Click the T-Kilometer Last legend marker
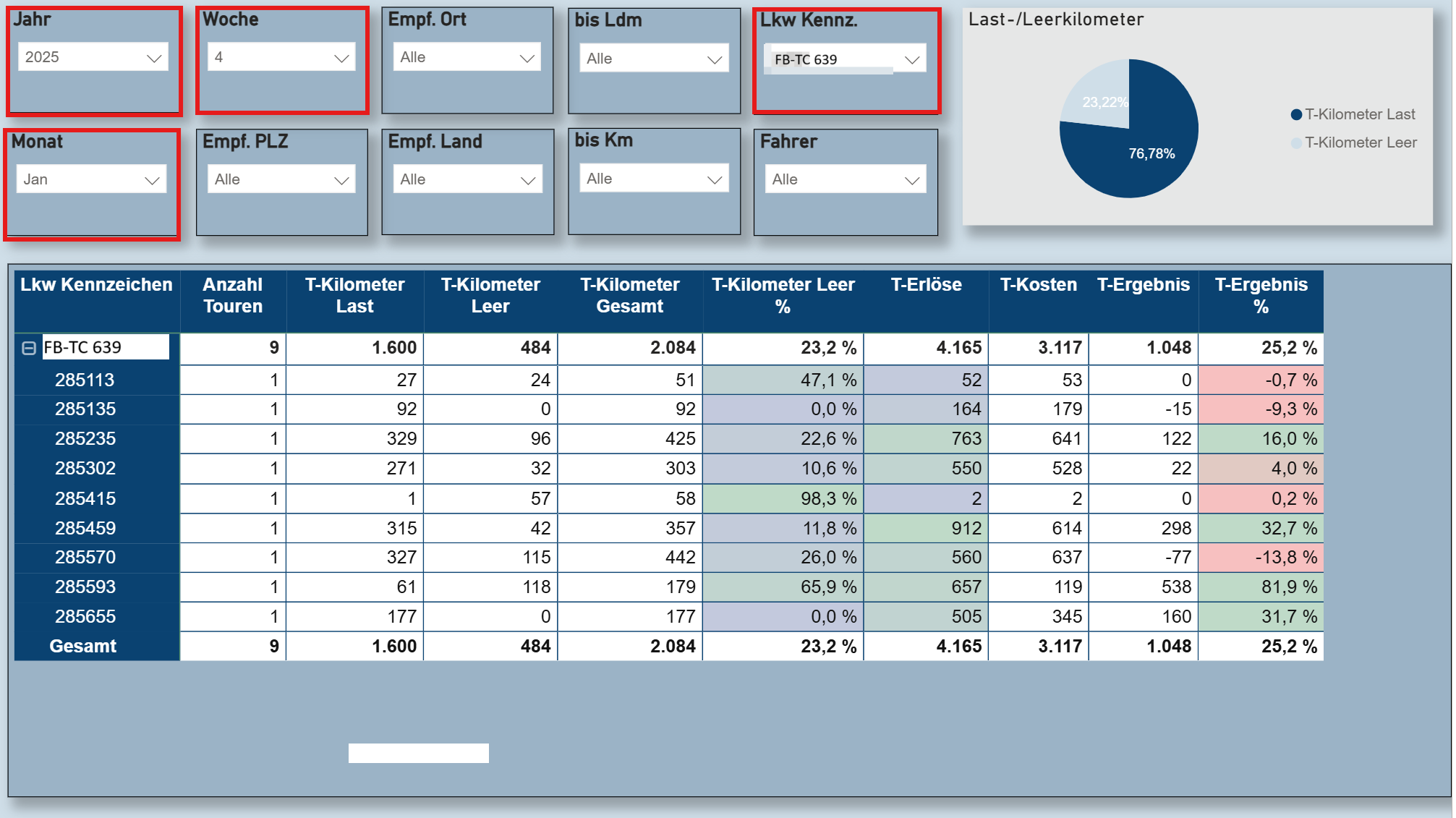Screen dimensions: 1456x818 pos(1296,114)
